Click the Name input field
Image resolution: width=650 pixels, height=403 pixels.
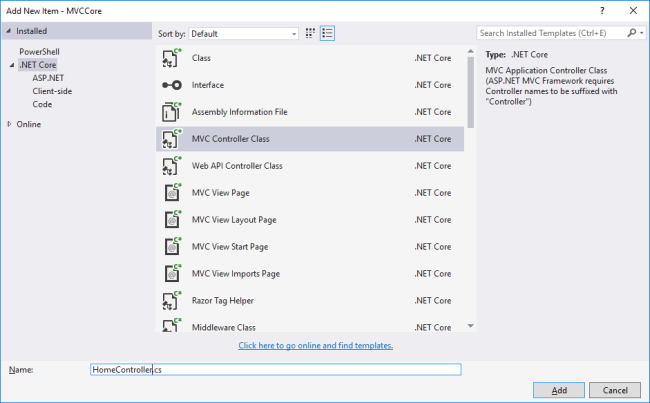(x=275, y=369)
